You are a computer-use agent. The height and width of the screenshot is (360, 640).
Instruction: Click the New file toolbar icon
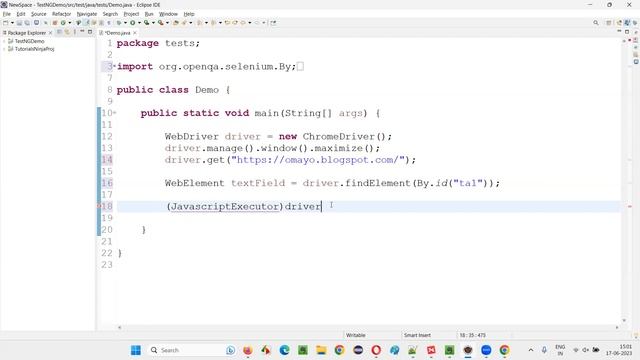[x=6, y=23]
